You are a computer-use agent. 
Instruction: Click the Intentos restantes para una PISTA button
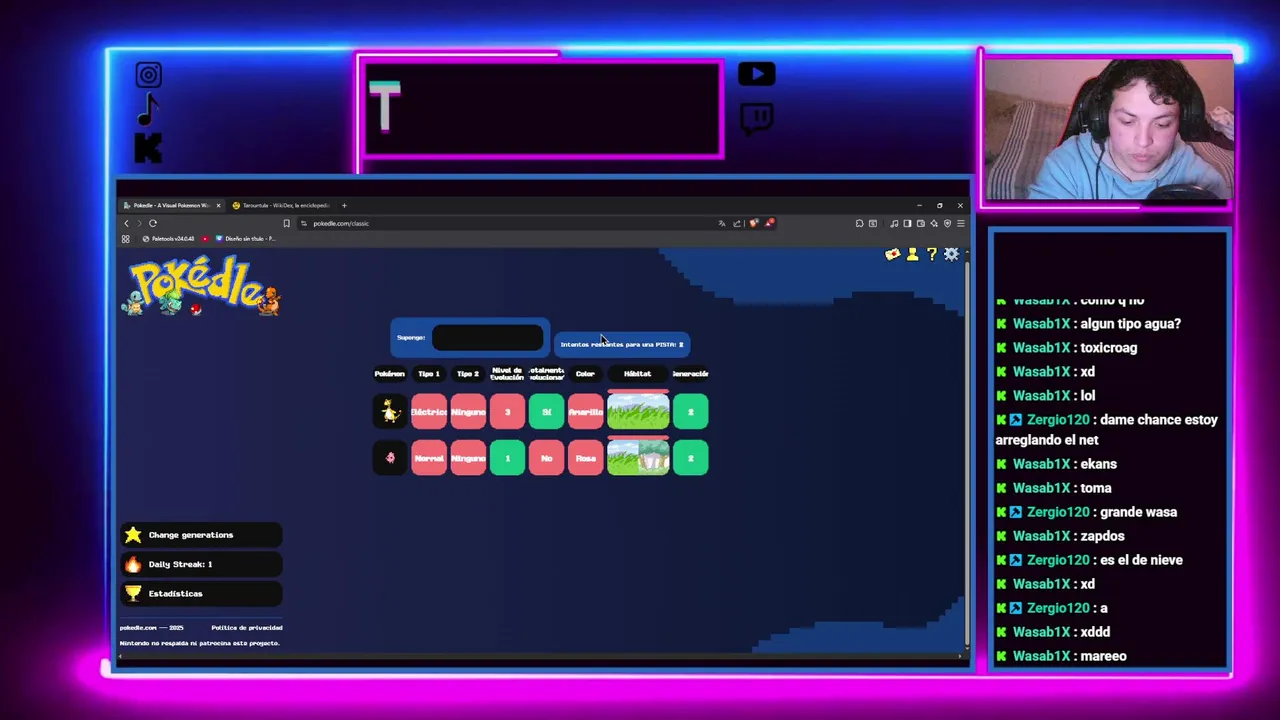pos(621,345)
